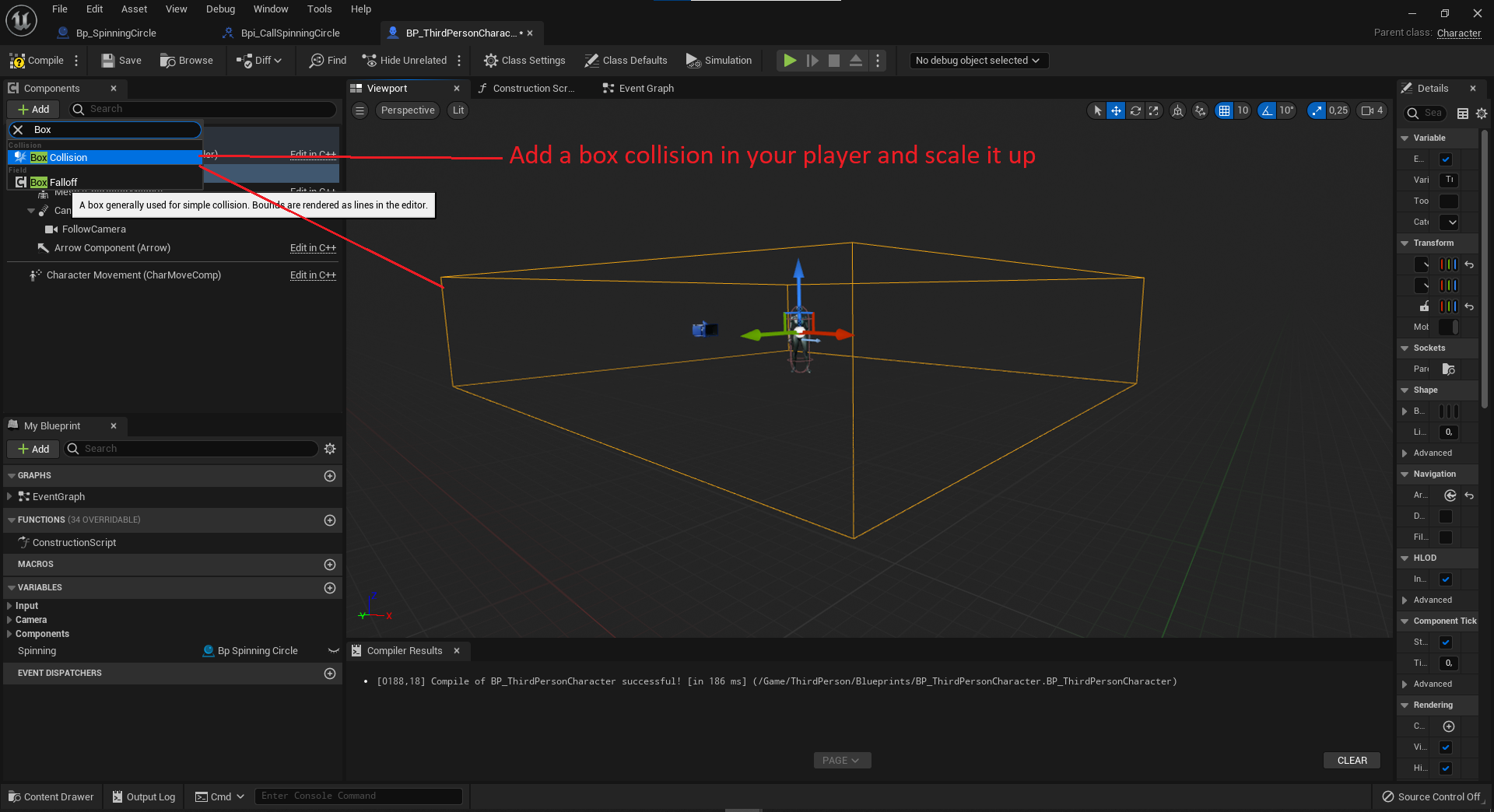Start Simulation mode
Screen dimensions: 1494x812
[719, 61]
